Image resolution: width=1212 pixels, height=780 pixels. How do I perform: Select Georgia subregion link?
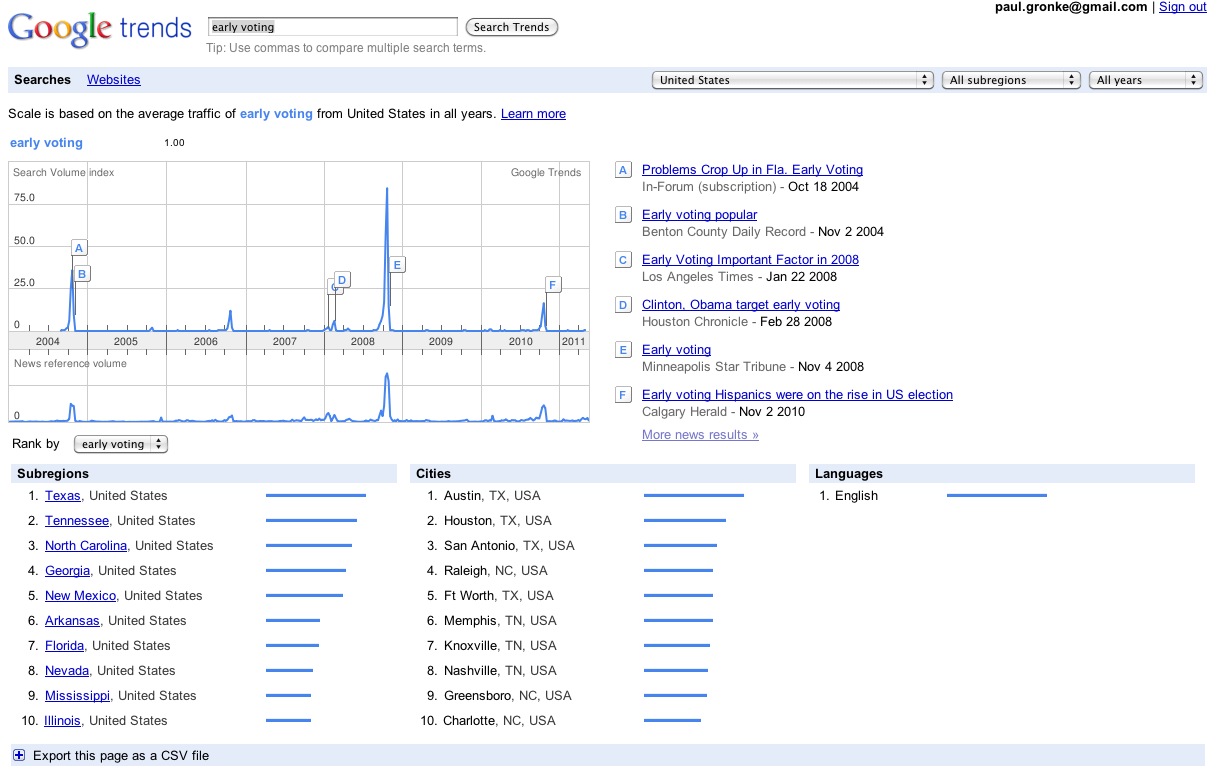pyautogui.click(x=67, y=571)
